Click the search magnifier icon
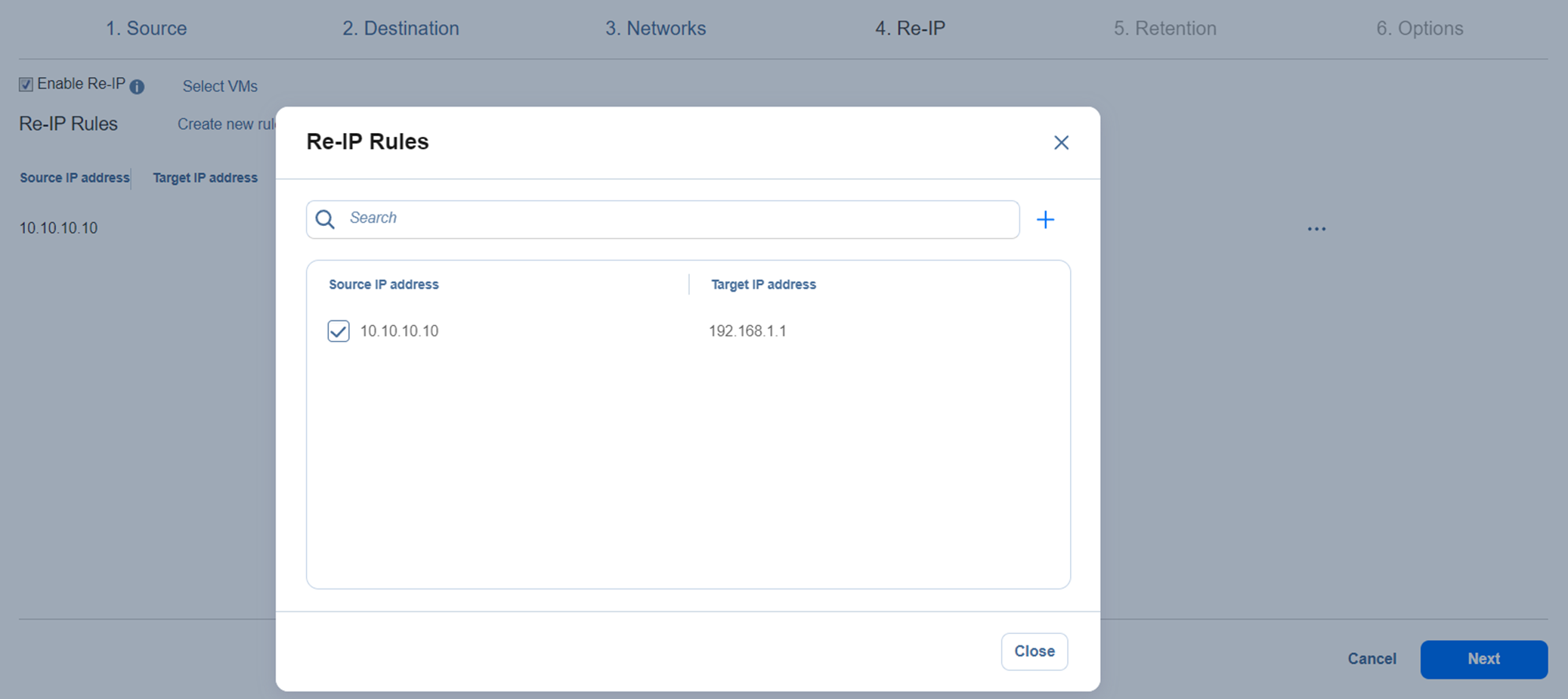This screenshot has width=1568, height=699. (x=325, y=219)
